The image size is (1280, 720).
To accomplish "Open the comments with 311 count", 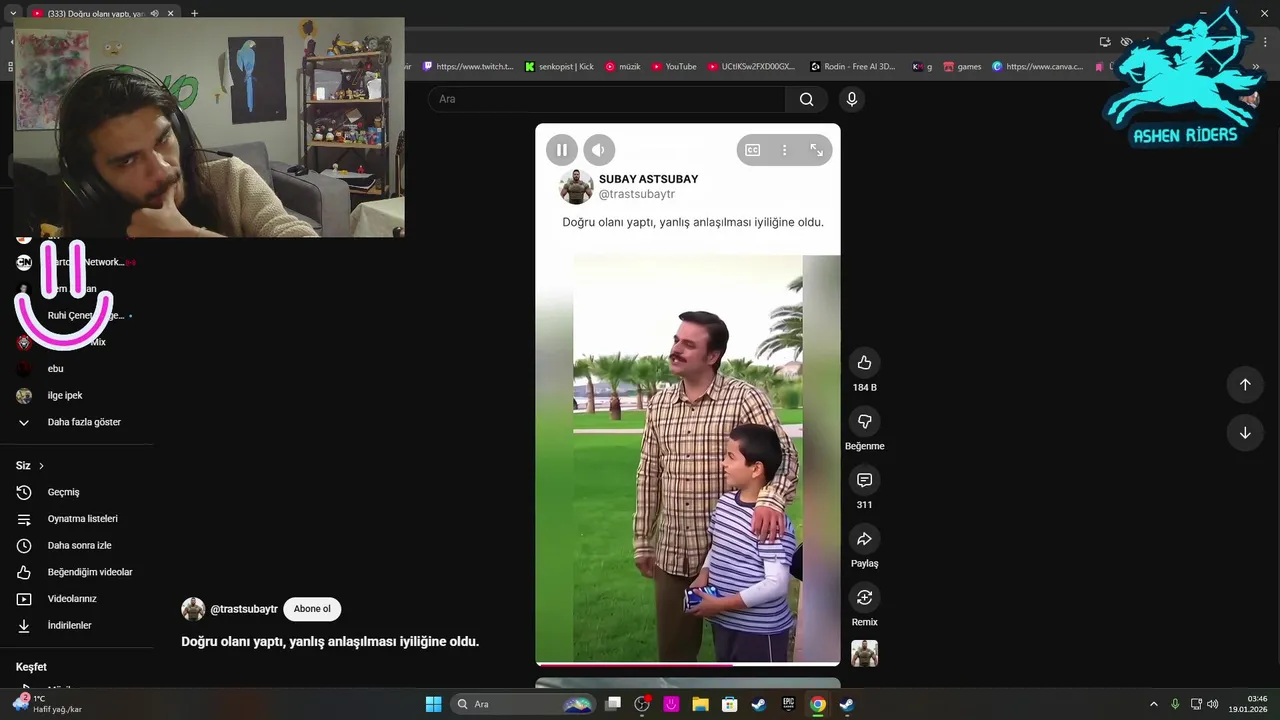I will point(865,480).
